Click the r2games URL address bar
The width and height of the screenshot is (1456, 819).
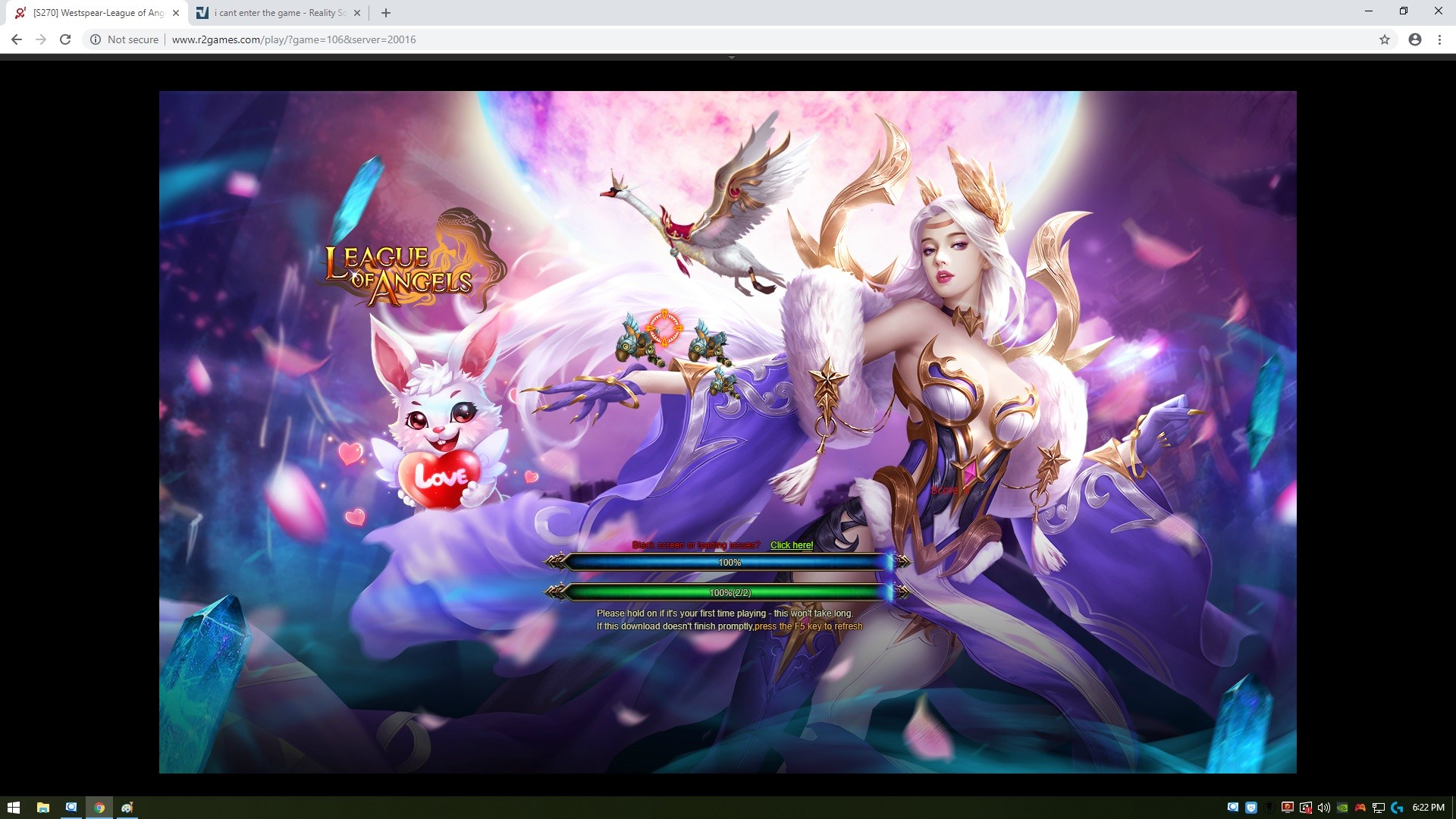pyautogui.click(x=293, y=39)
